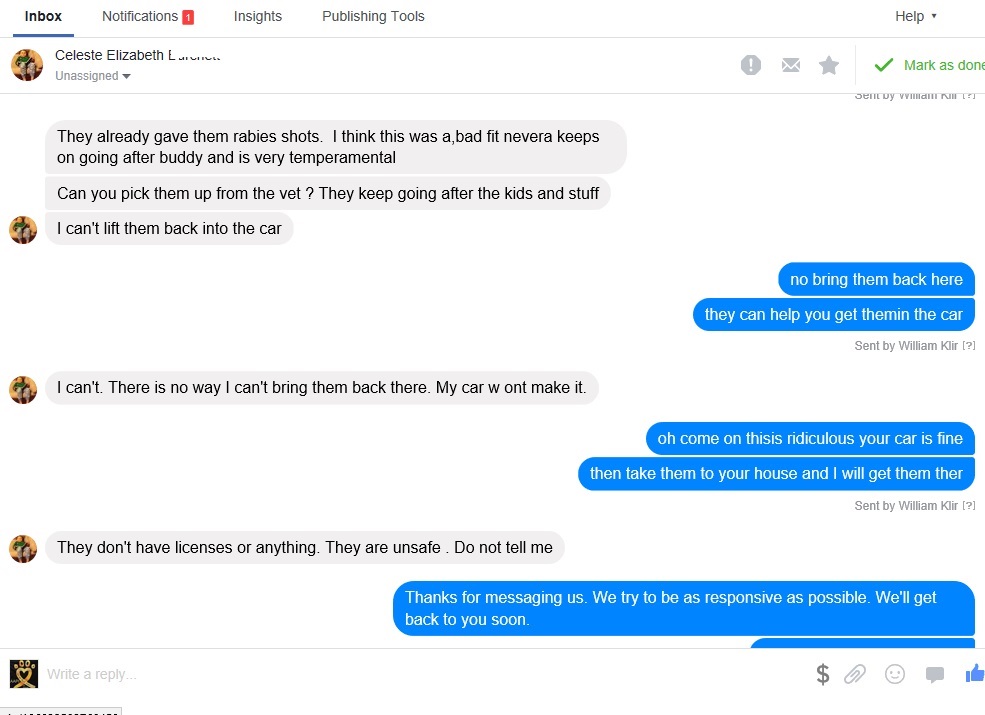
Task: Mark conversation as spam with exclamation icon
Action: 751,65
